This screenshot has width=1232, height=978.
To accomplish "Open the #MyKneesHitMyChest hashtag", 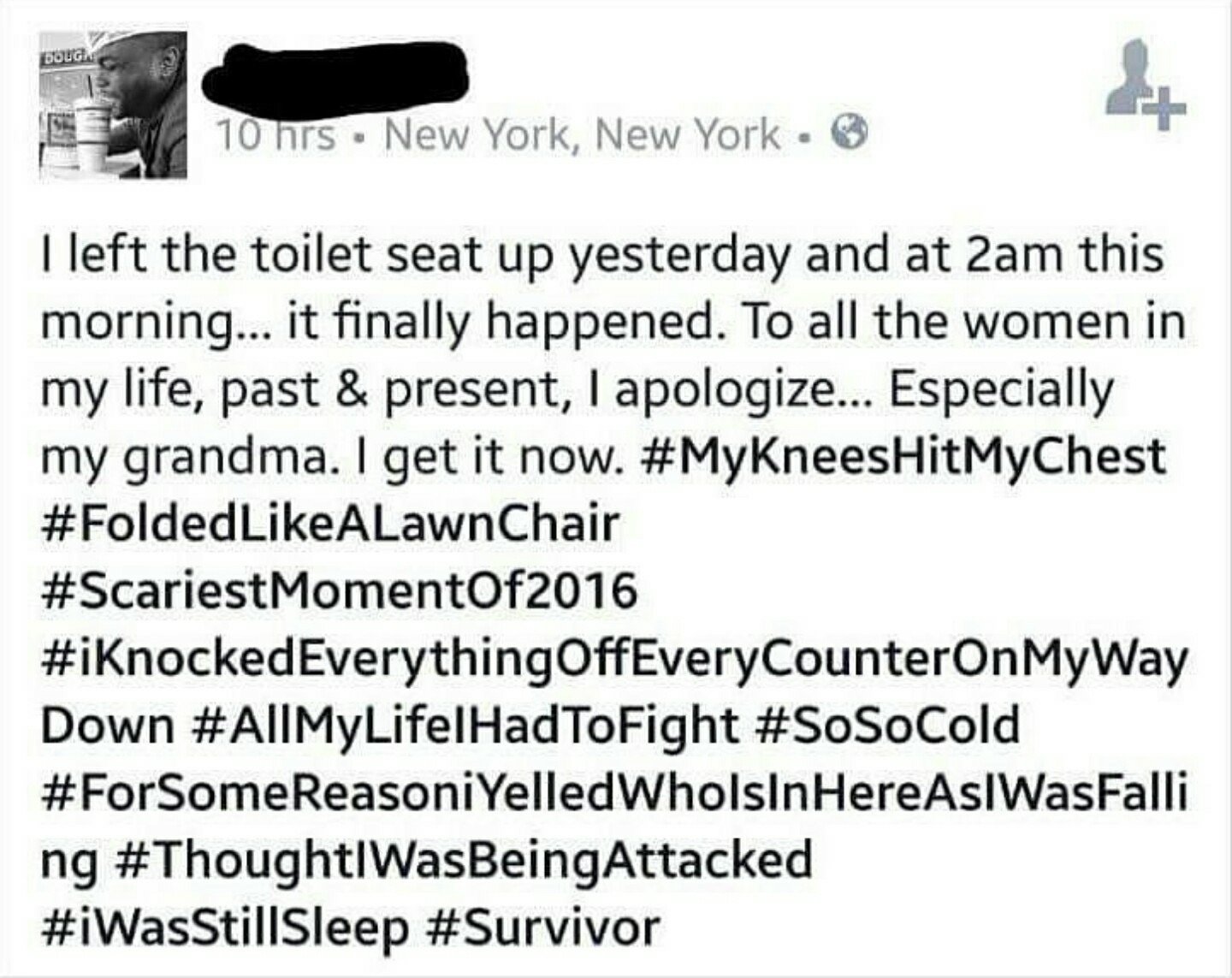I will tap(903, 456).
